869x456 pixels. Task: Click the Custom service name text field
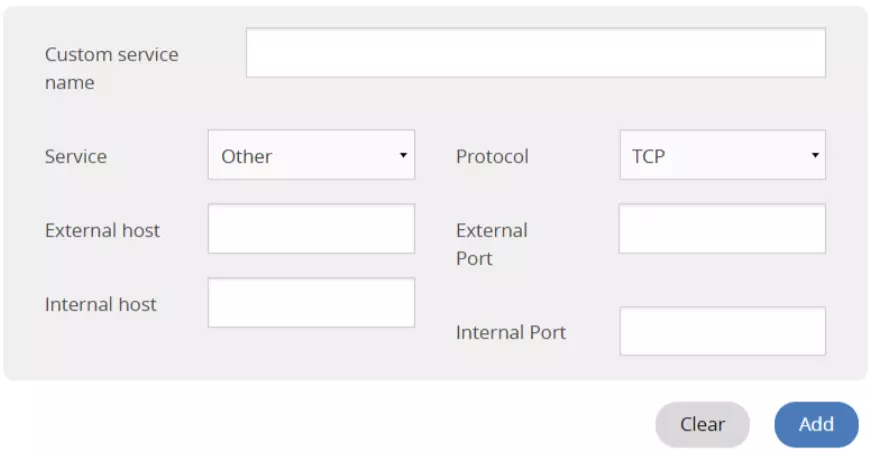(x=535, y=53)
